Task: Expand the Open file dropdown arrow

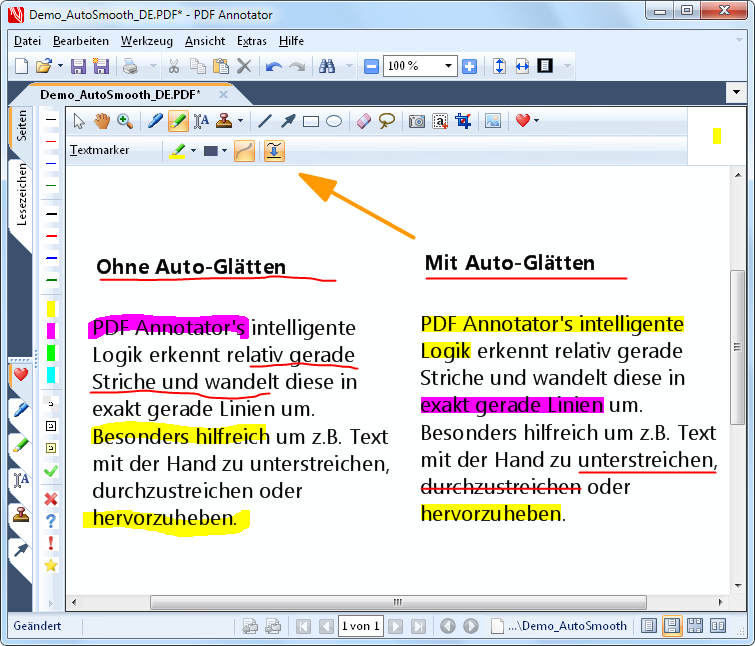Action: (60, 66)
